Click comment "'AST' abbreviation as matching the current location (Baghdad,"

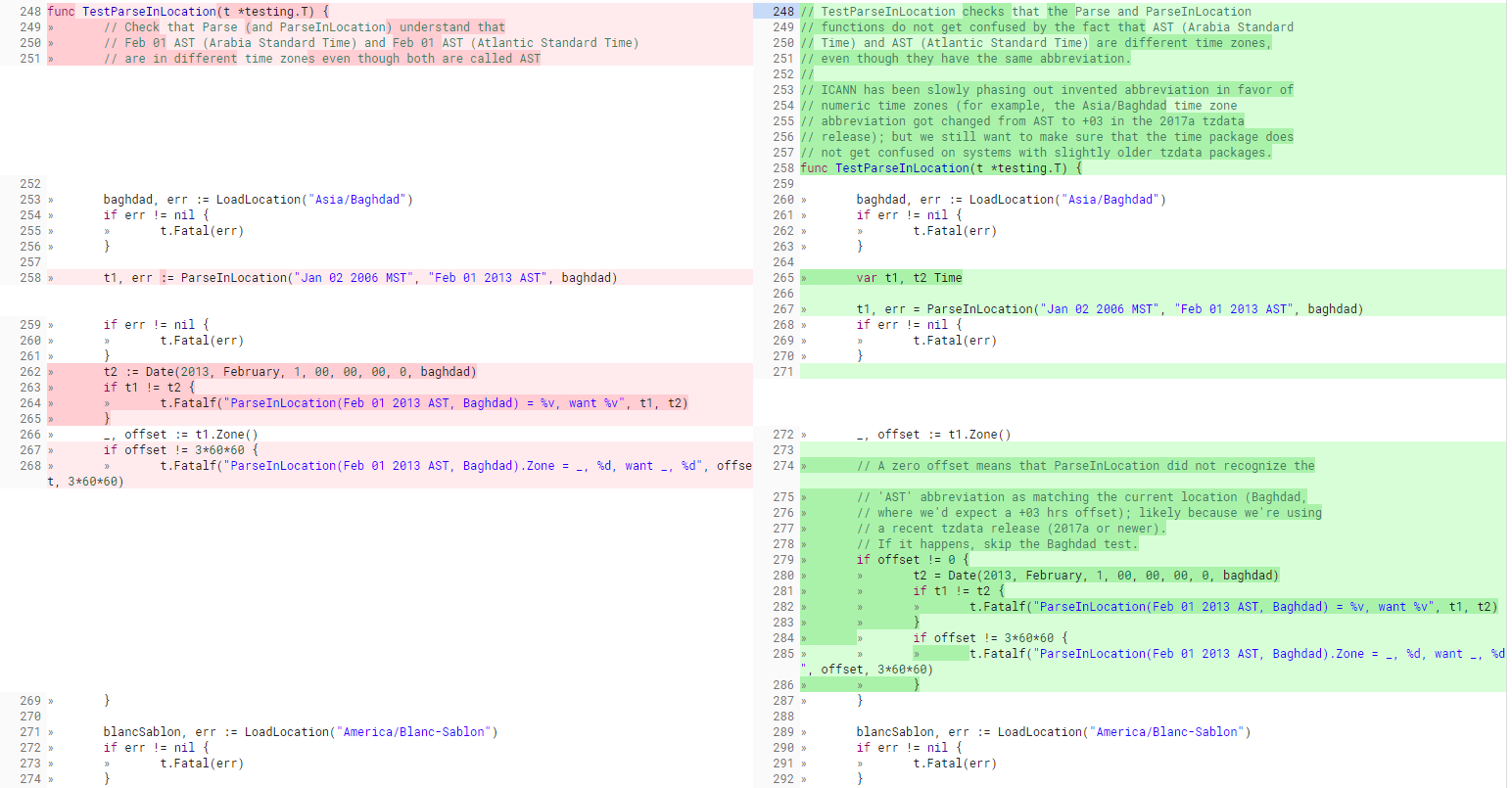point(1082,497)
